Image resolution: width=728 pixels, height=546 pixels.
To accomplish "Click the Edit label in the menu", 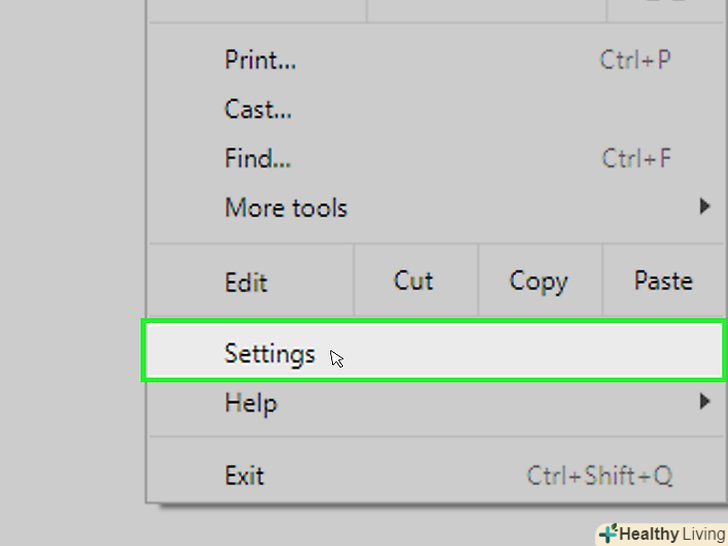I will point(246,282).
